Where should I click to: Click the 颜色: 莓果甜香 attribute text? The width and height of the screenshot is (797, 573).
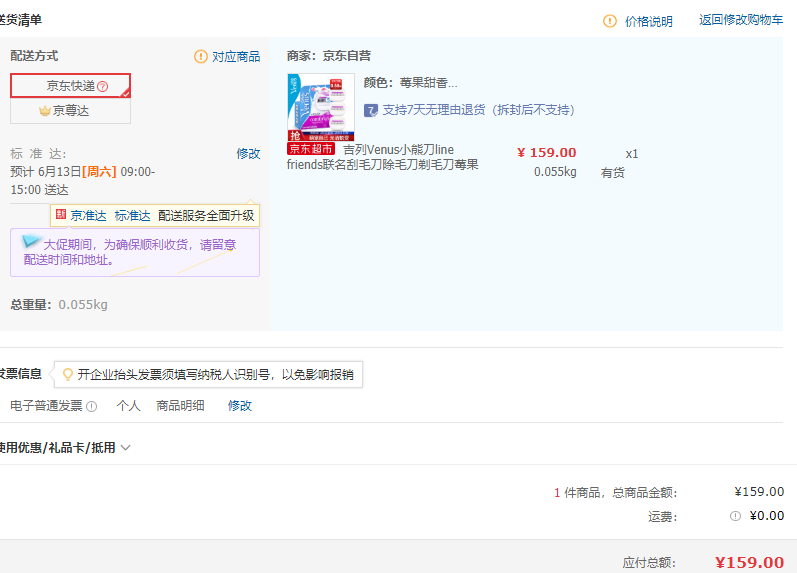(x=411, y=83)
